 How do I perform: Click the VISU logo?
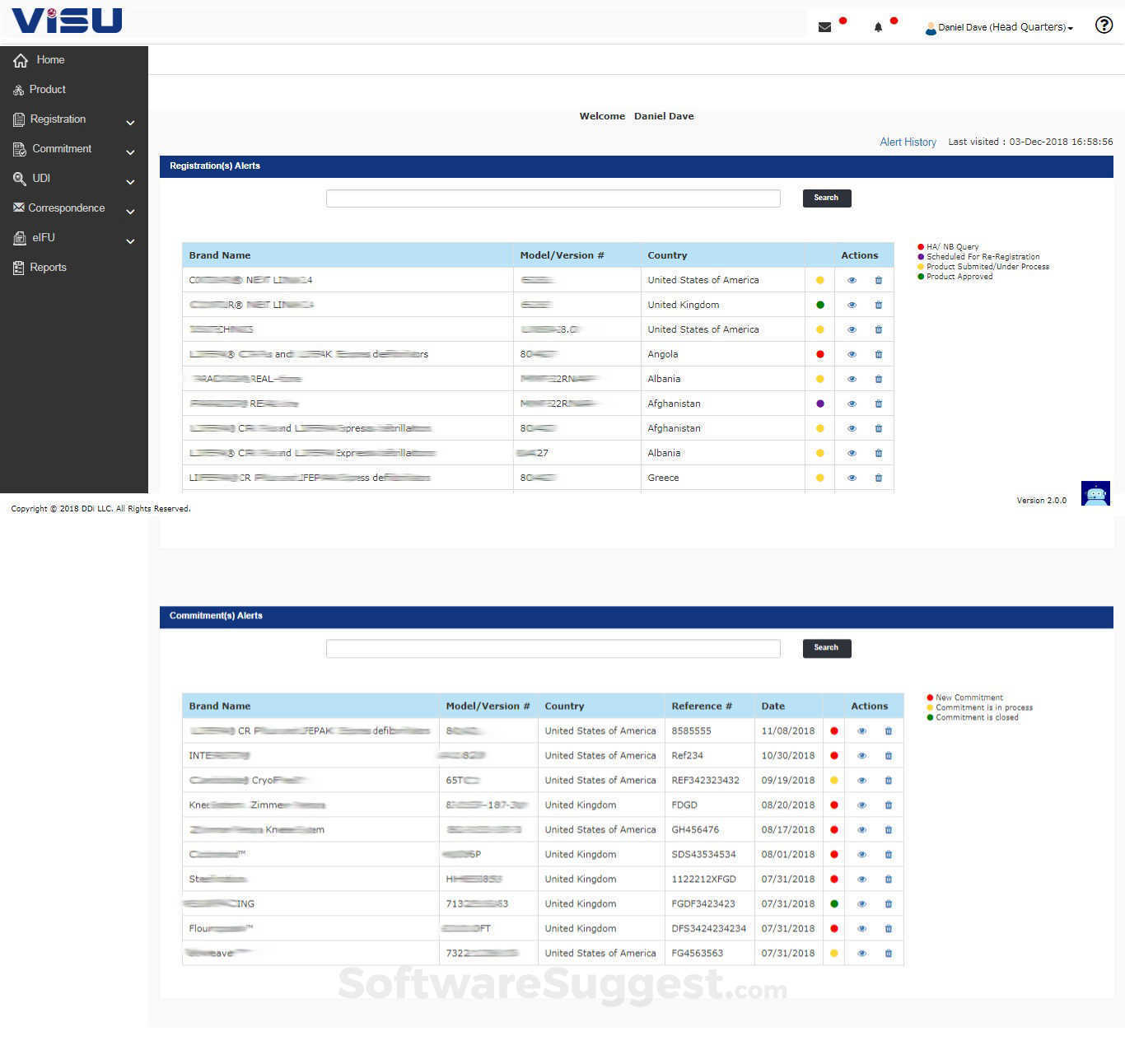[x=66, y=21]
